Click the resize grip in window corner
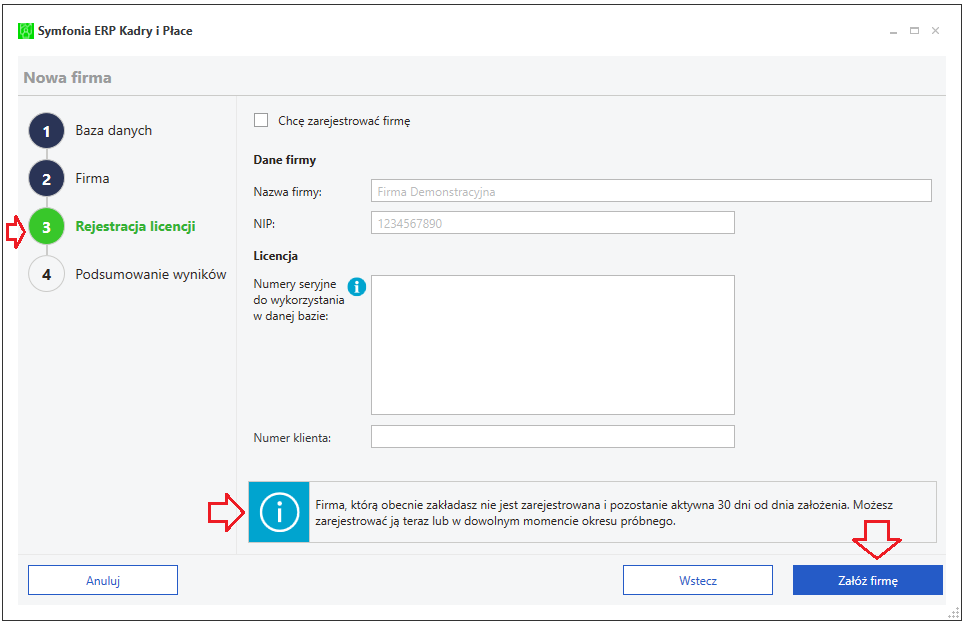The width and height of the screenshot is (965, 623). (x=953, y=613)
